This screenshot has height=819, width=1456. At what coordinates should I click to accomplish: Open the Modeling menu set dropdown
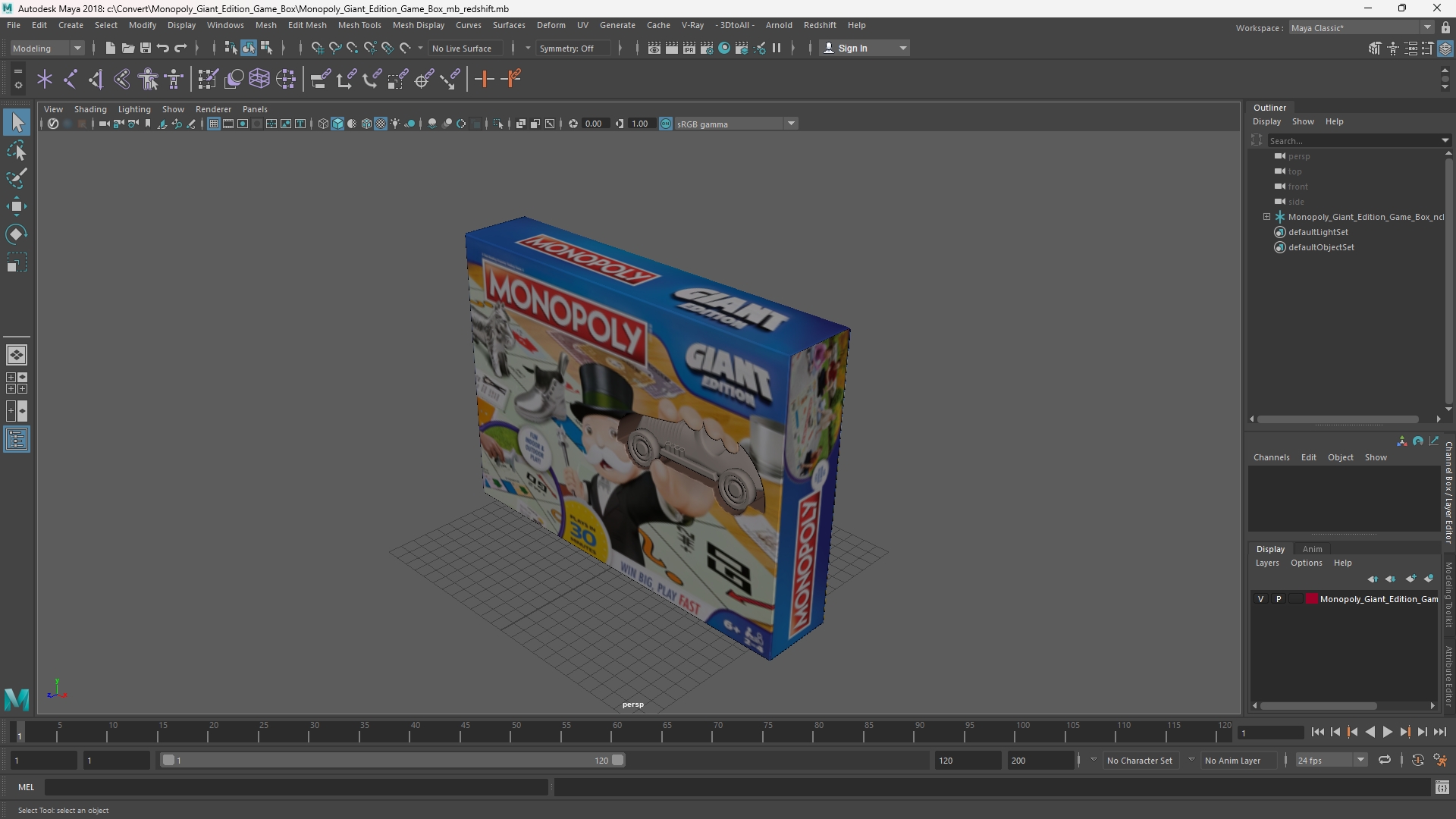pos(47,48)
